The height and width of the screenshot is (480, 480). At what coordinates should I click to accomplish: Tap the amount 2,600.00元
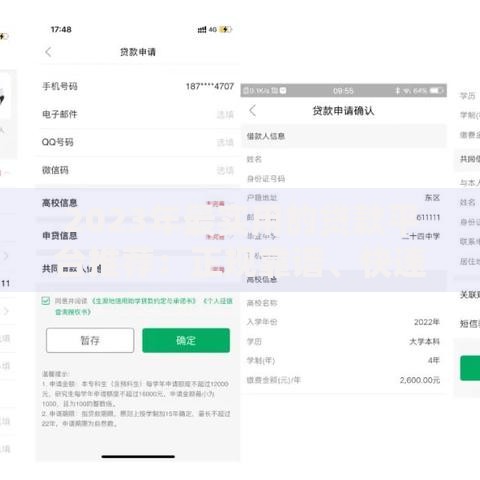click(420, 380)
